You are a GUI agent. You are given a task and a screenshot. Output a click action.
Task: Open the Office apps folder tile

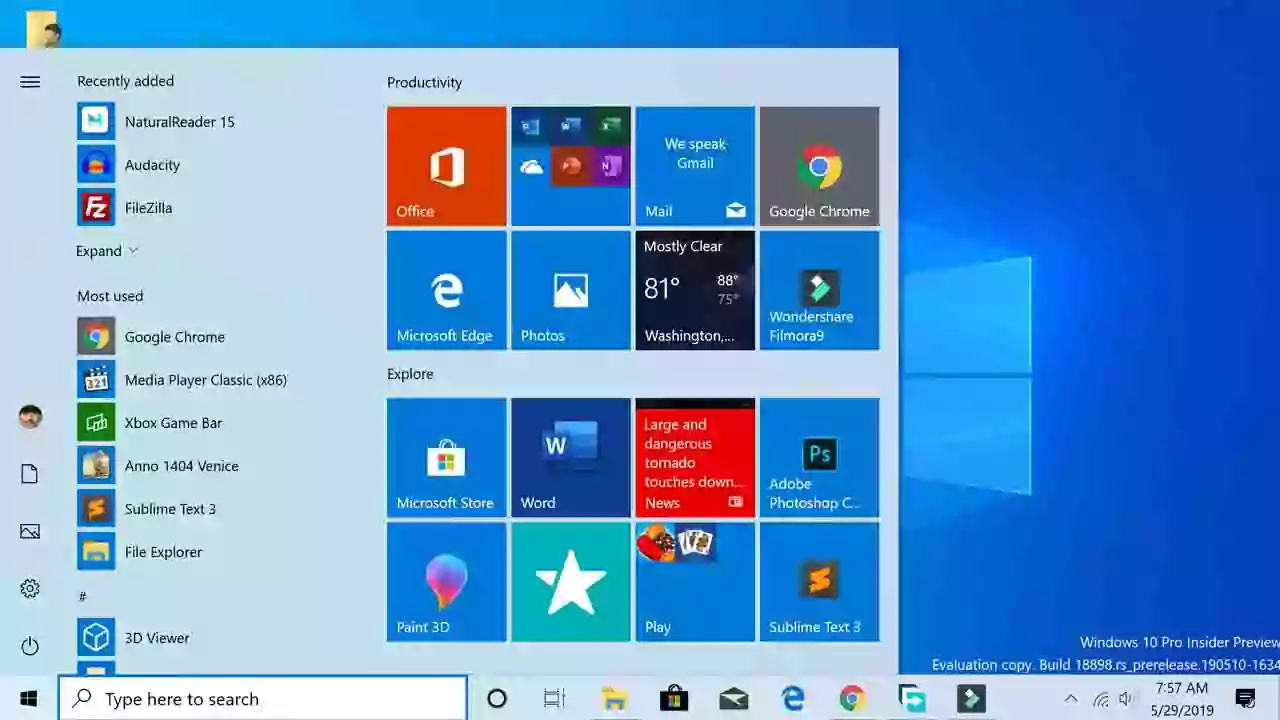[x=570, y=166]
